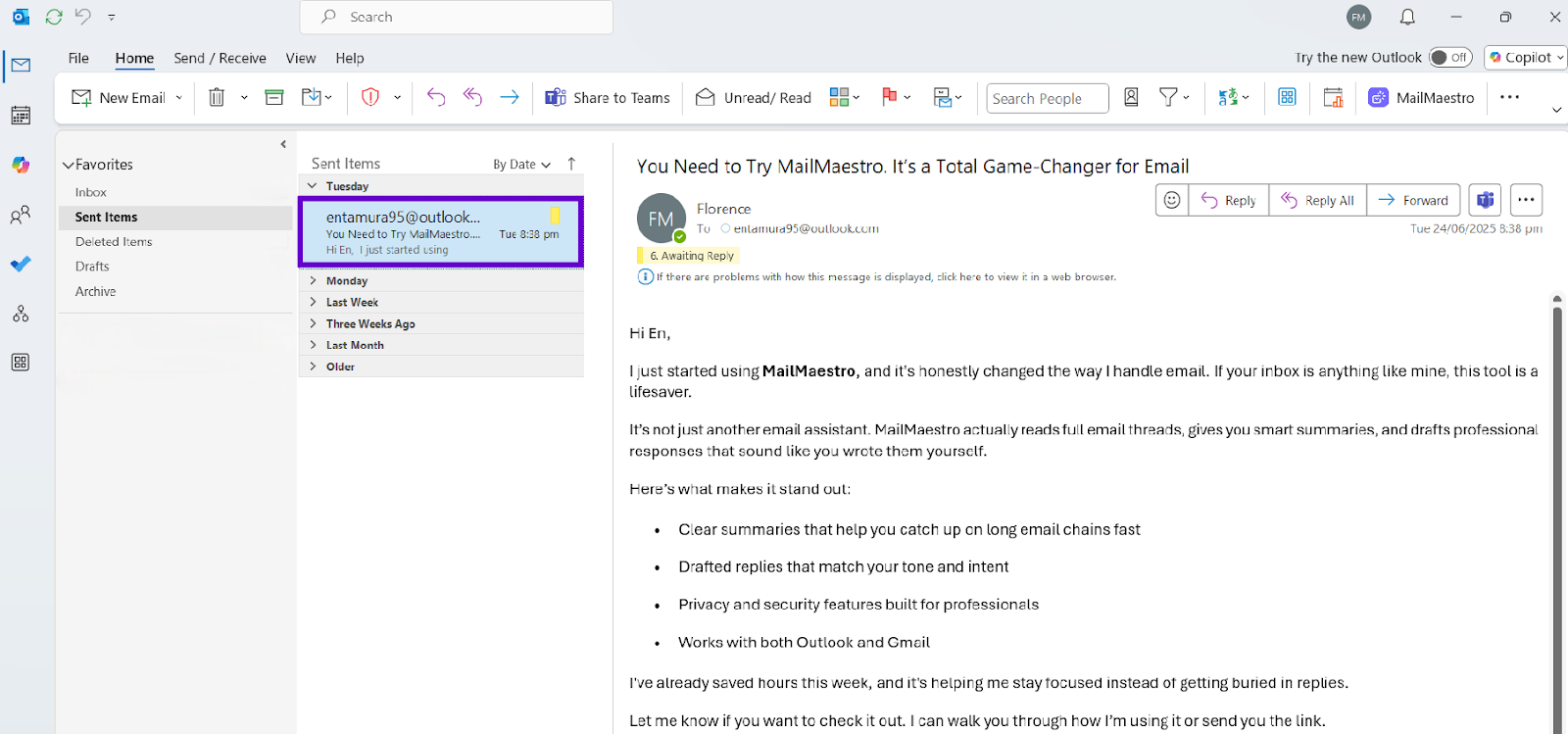1568x734 pixels.
Task: Click the Reply button in the reading pane
Action: [x=1229, y=200]
